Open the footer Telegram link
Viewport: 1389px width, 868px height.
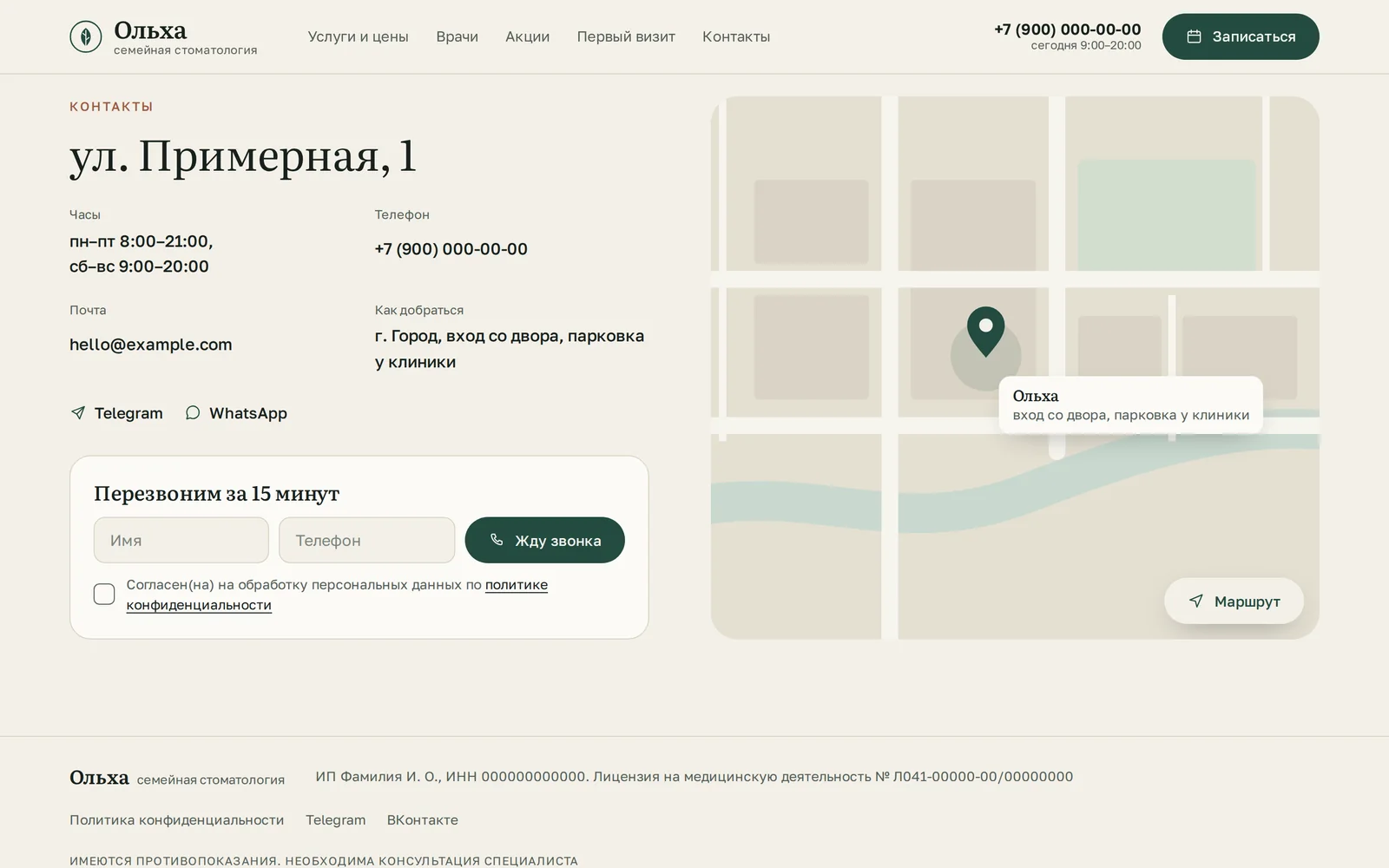click(x=336, y=819)
